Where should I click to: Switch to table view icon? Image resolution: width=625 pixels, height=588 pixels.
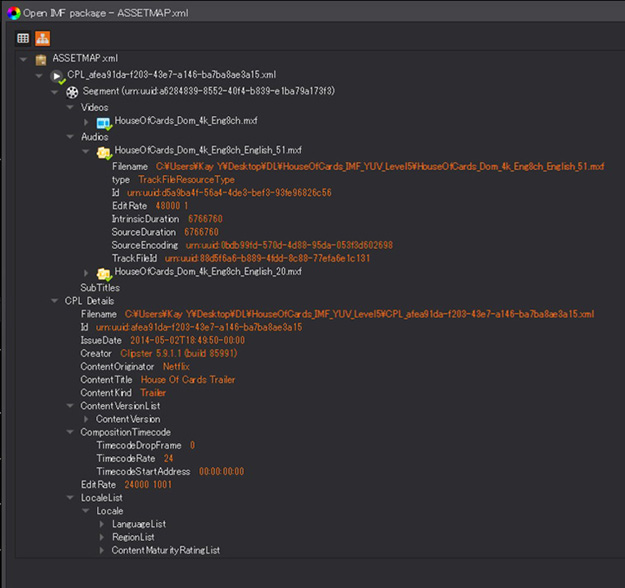[23, 38]
